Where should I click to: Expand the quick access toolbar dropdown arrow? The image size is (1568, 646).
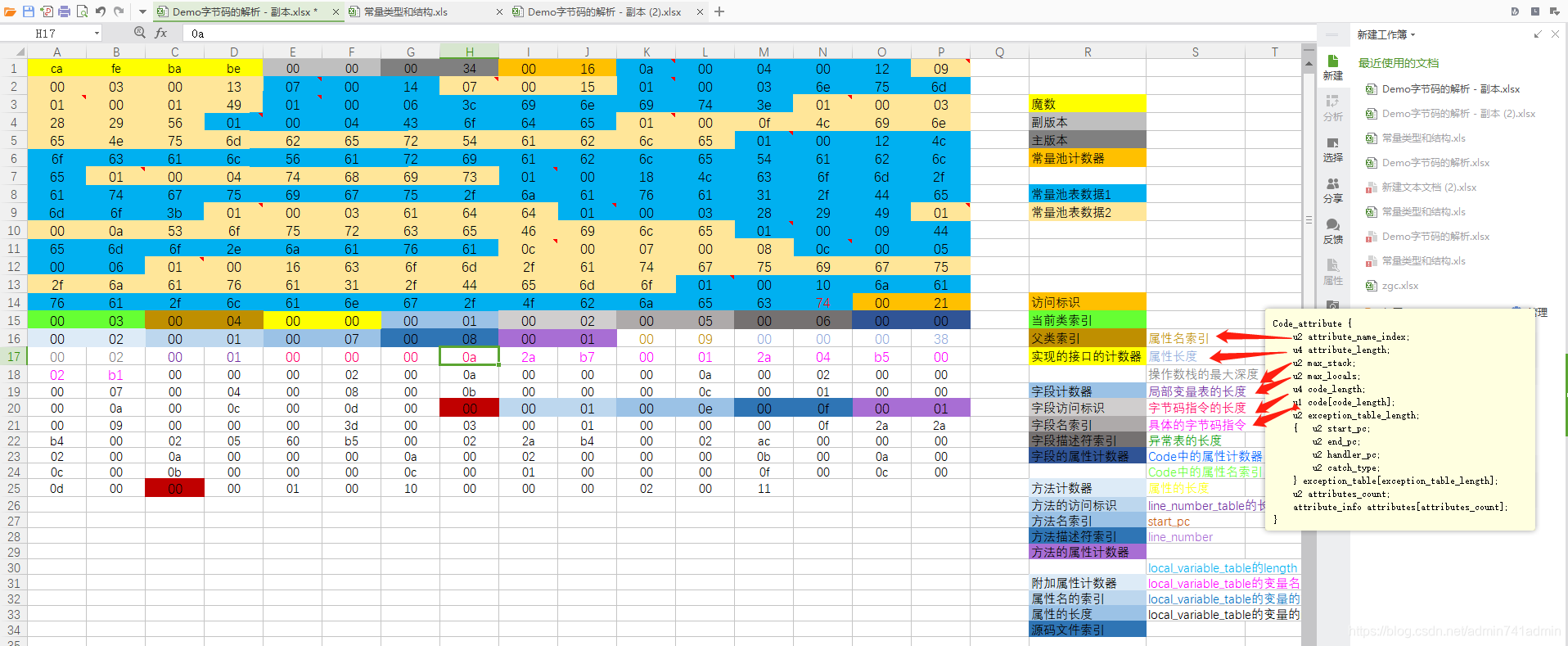click(142, 11)
